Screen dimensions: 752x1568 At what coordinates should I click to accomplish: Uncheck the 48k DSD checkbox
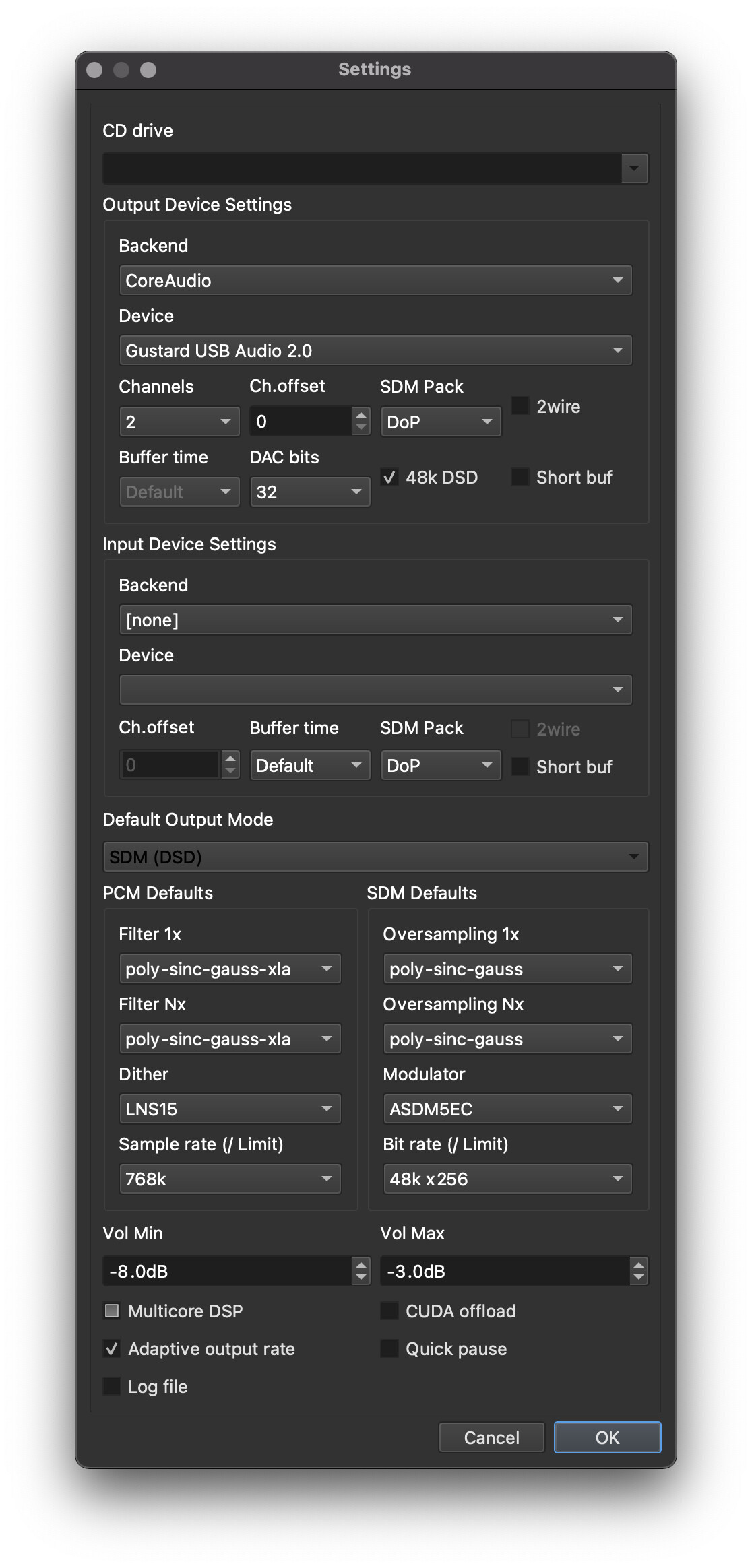pos(389,477)
